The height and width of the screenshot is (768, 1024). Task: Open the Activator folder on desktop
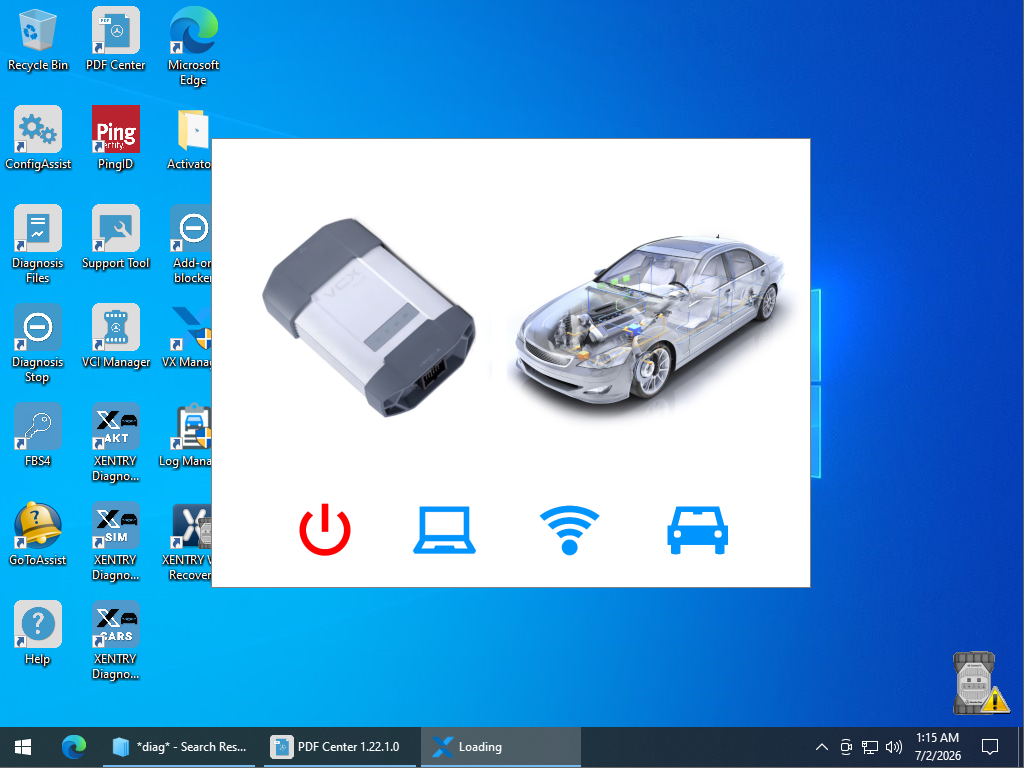pos(190,138)
